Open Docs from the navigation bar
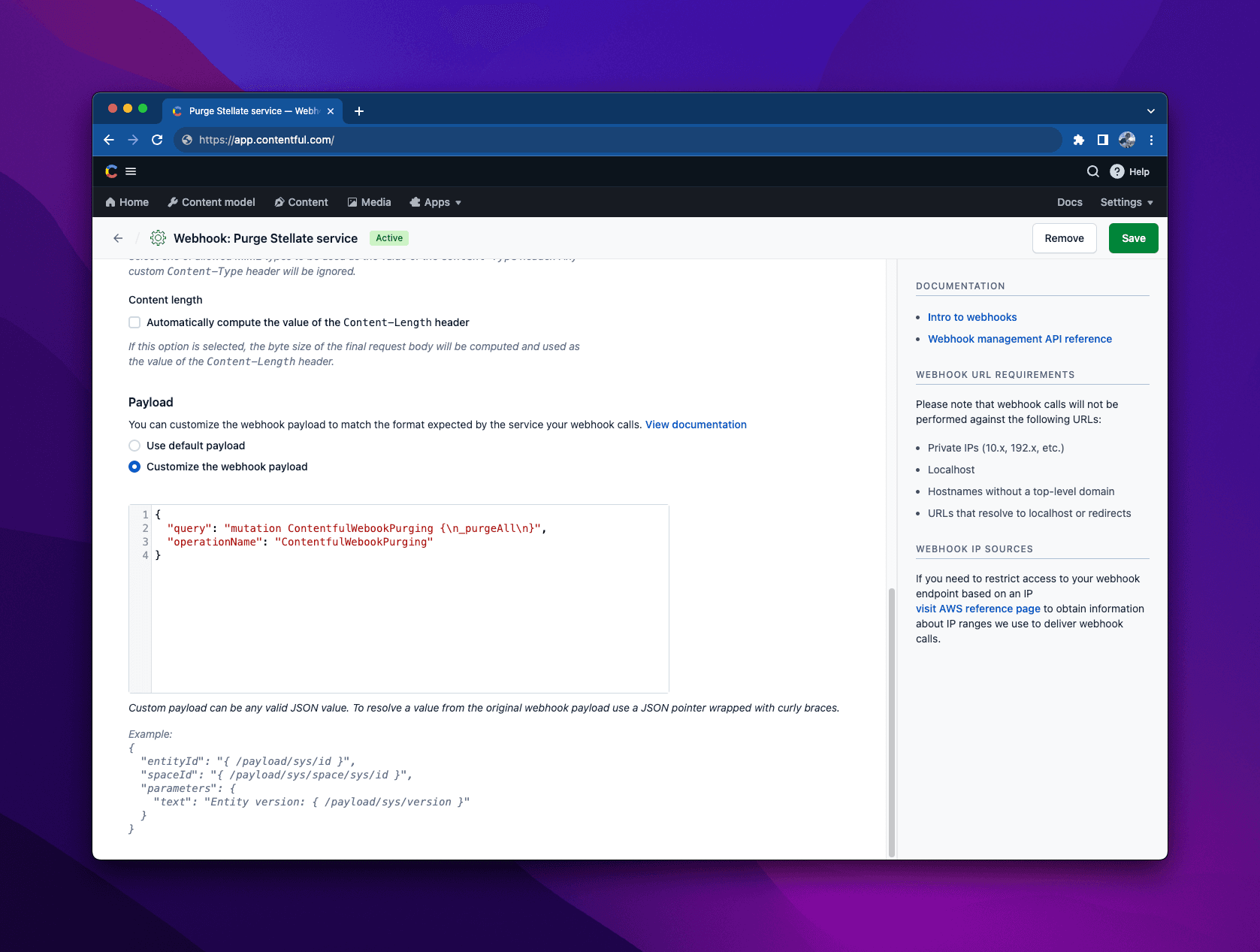Viewport: 1260px width, 952px height. (1069, 201)
